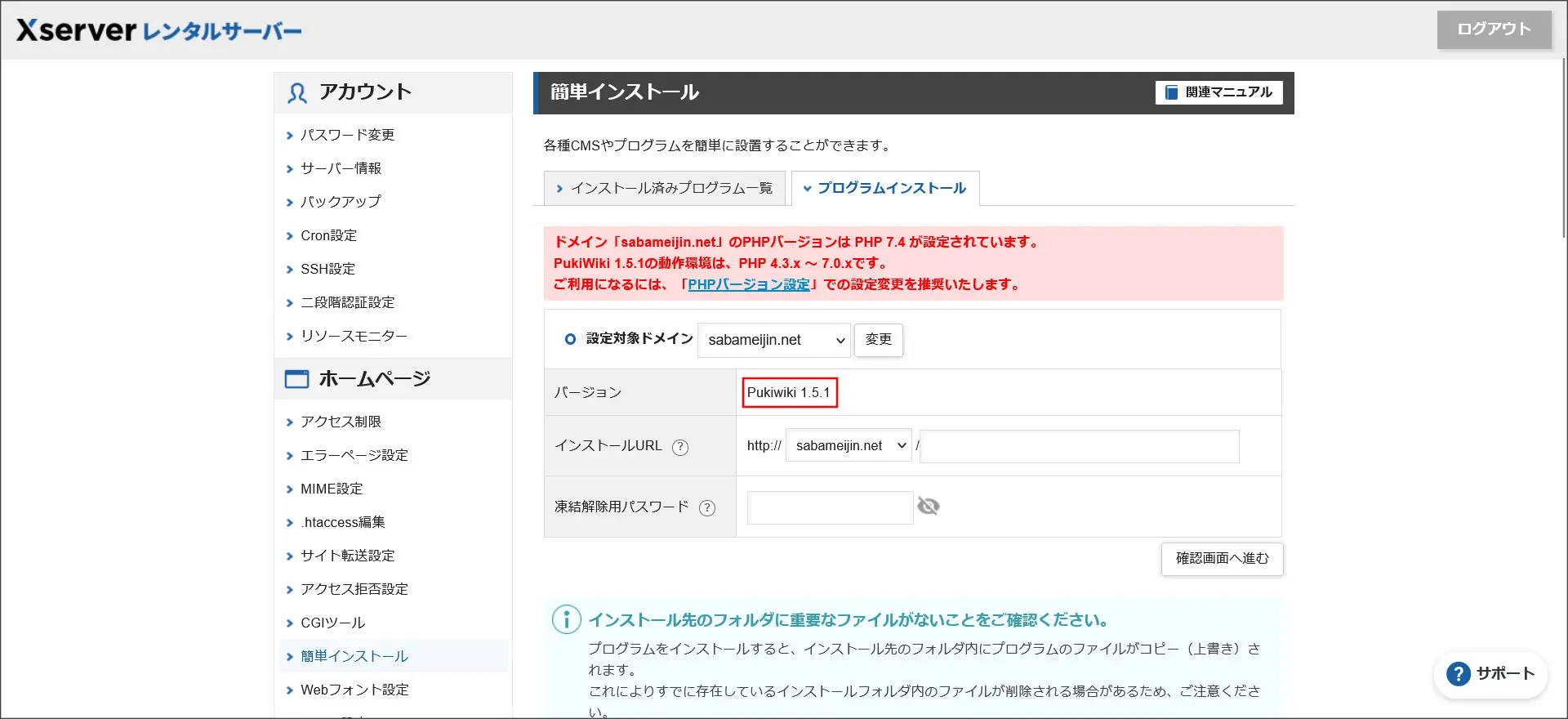This screenshot has height=719, width=1568.
Task: Open CGIツール in the sidebar
Action: [x=333, y=623]
